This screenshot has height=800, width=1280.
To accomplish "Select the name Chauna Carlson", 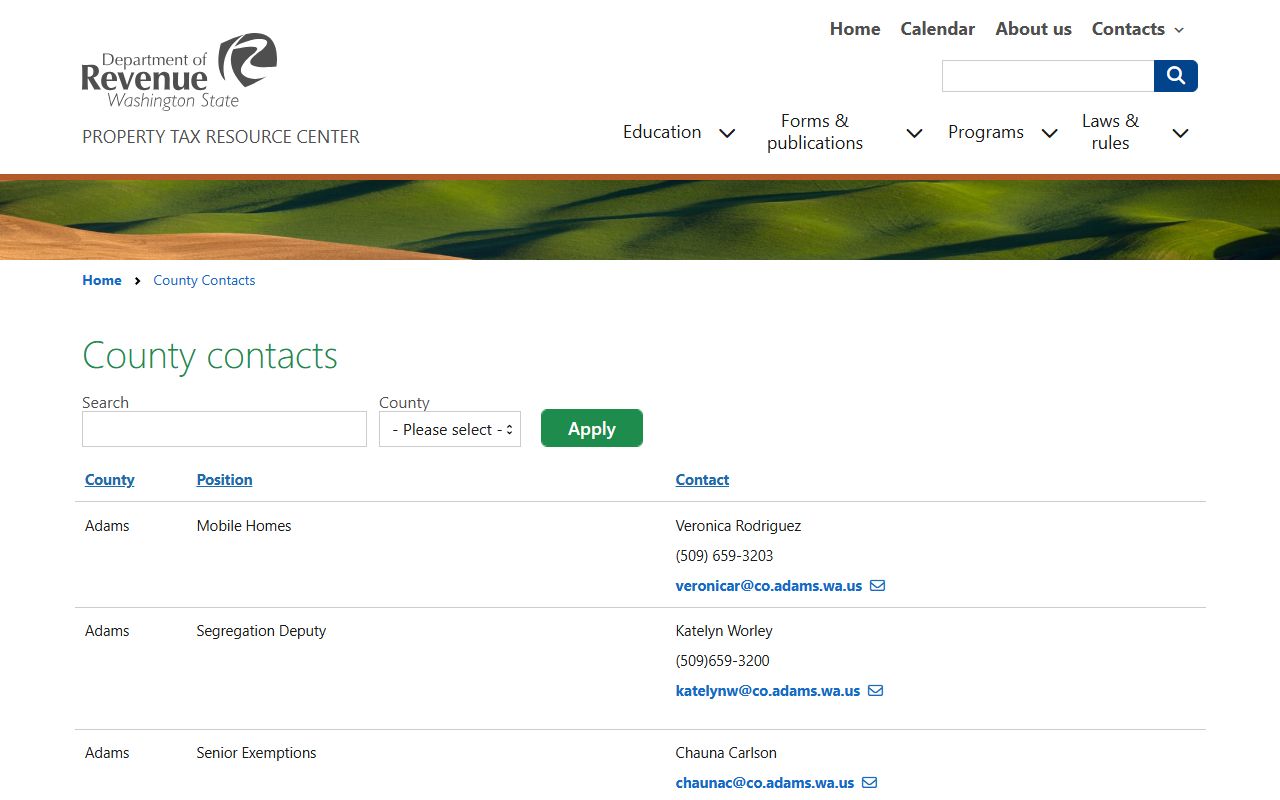I will pyautogui.click(x=726, y=753).
